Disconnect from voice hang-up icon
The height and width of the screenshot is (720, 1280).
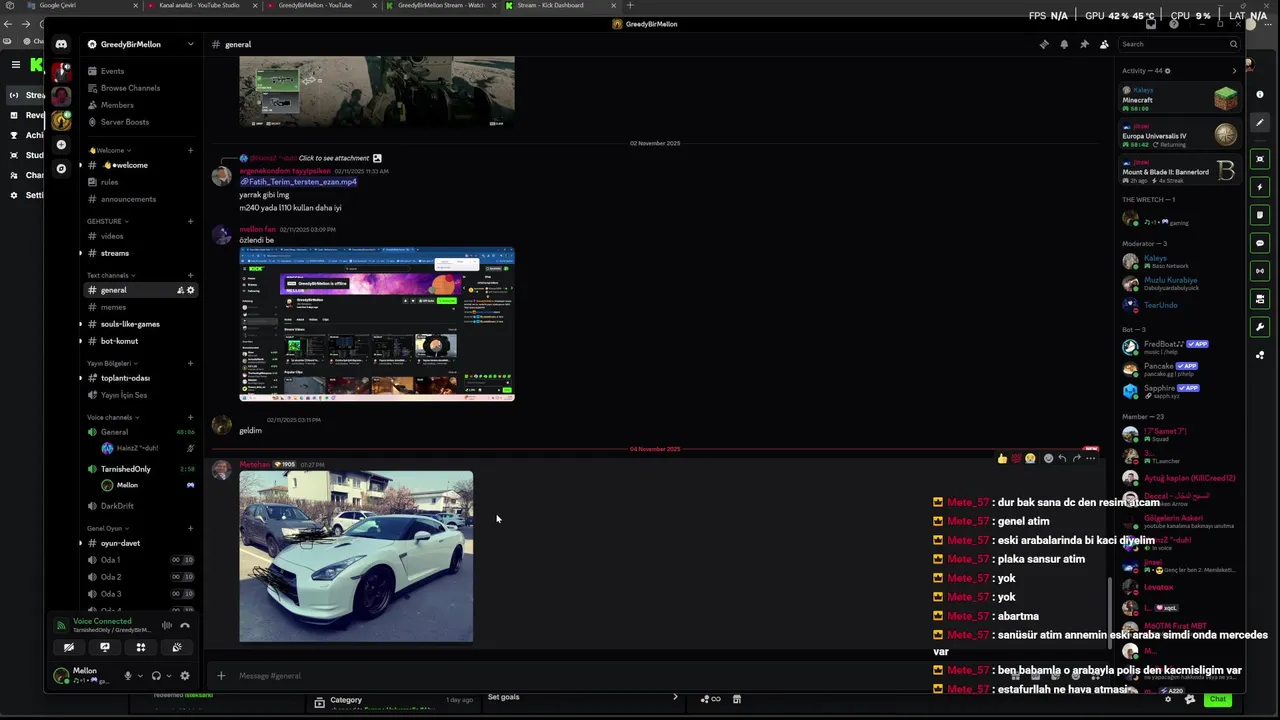[185, 626]
